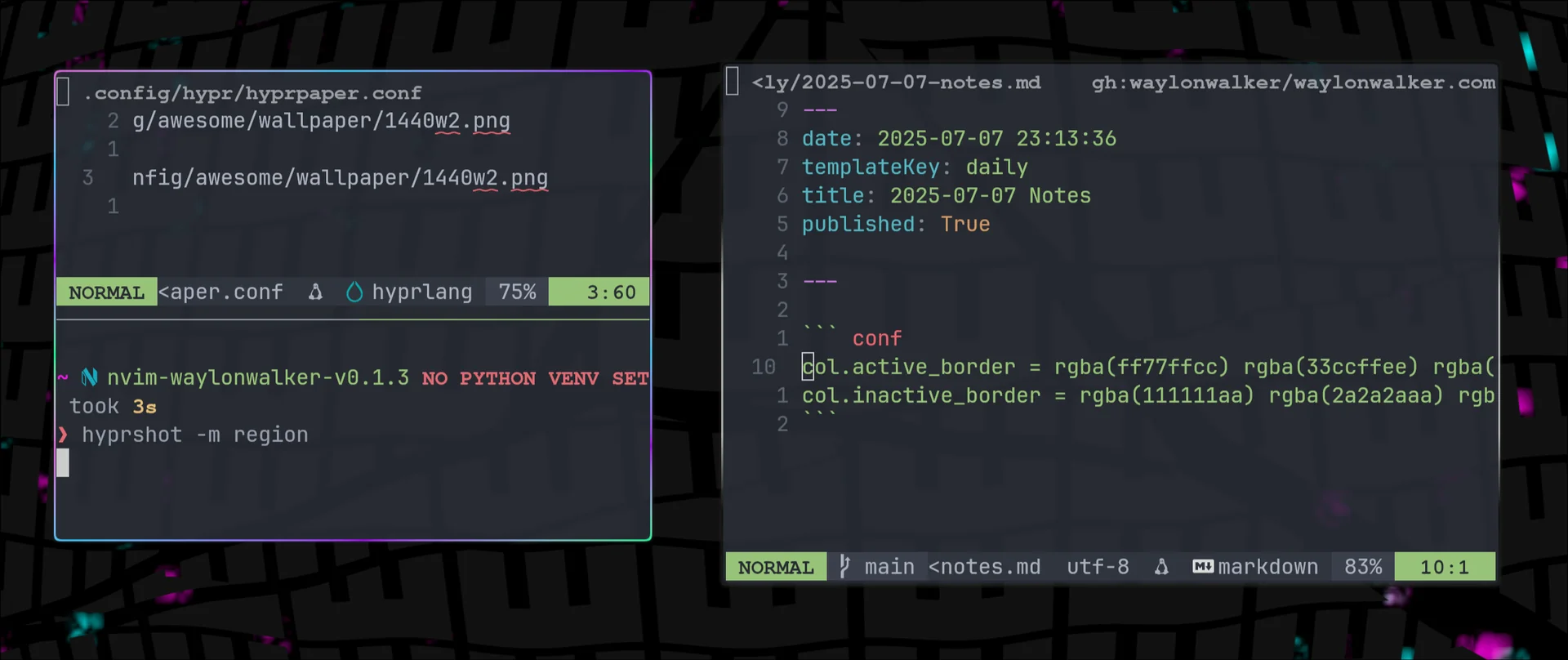
Task: Click the file icon beside .config/hypr/hyprpaper.conf
Action: pyautogui.click(x=63, y=91)
